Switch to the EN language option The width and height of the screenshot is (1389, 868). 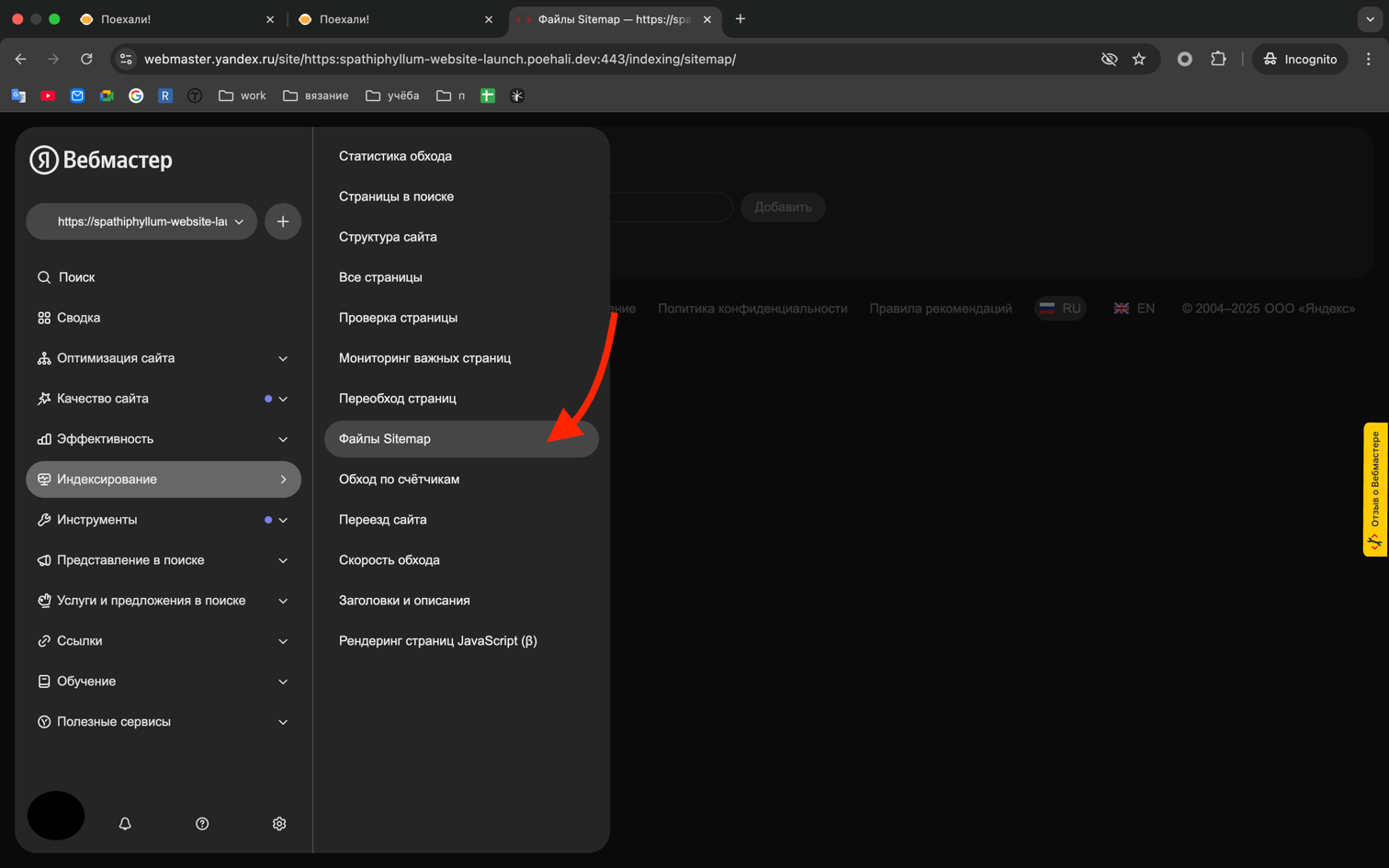[1135, 309]
